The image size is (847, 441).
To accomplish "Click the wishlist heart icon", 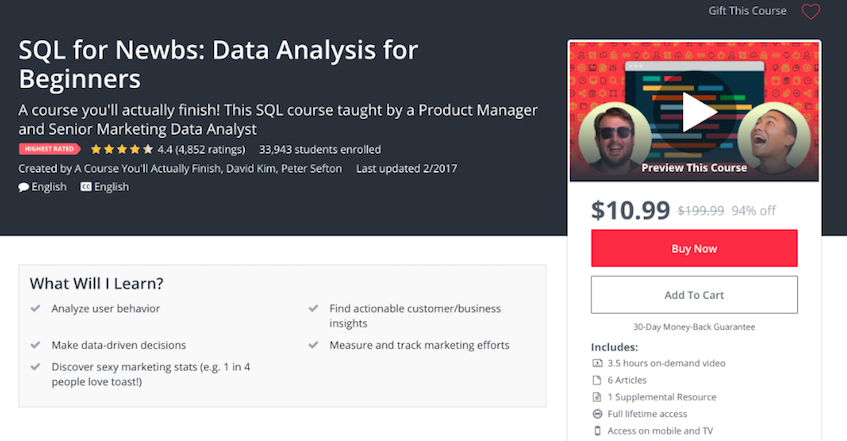I will click(810, 12).
